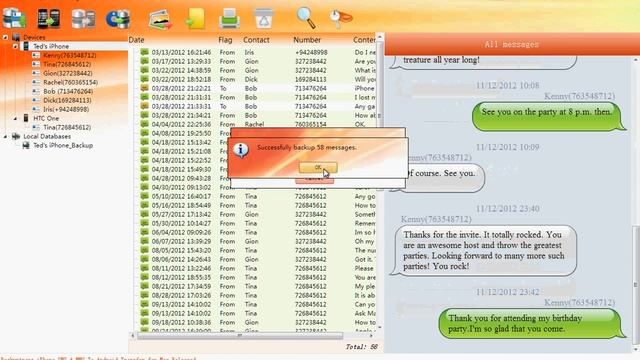Image resolution: width=640 pixels, height=360 pixels.
Task: Click message list scroll-down arrow
Action: coord(380,327)
